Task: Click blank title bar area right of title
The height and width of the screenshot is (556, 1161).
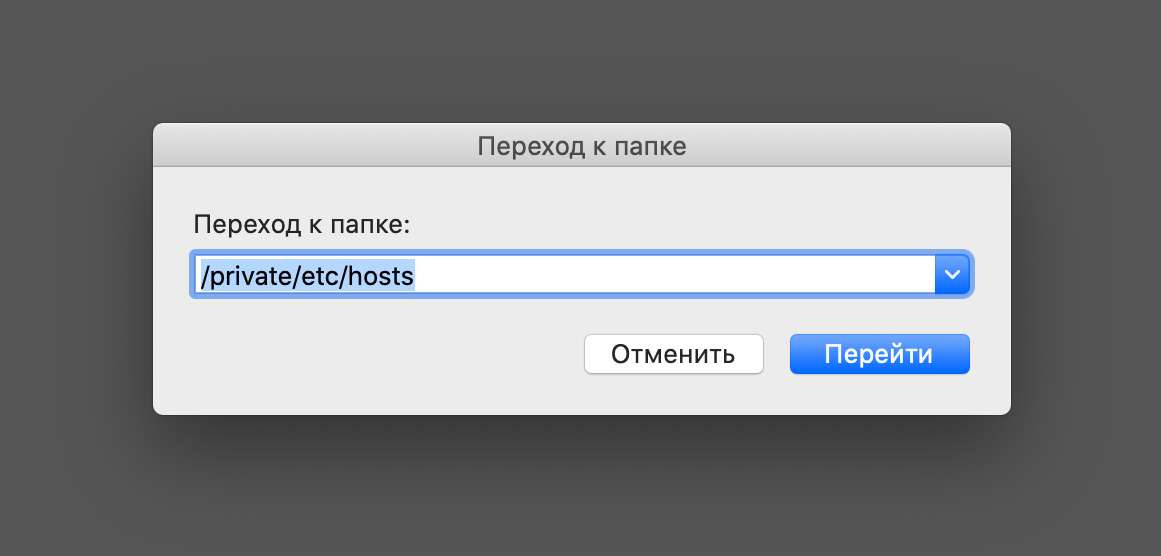Action: (850, 146)
